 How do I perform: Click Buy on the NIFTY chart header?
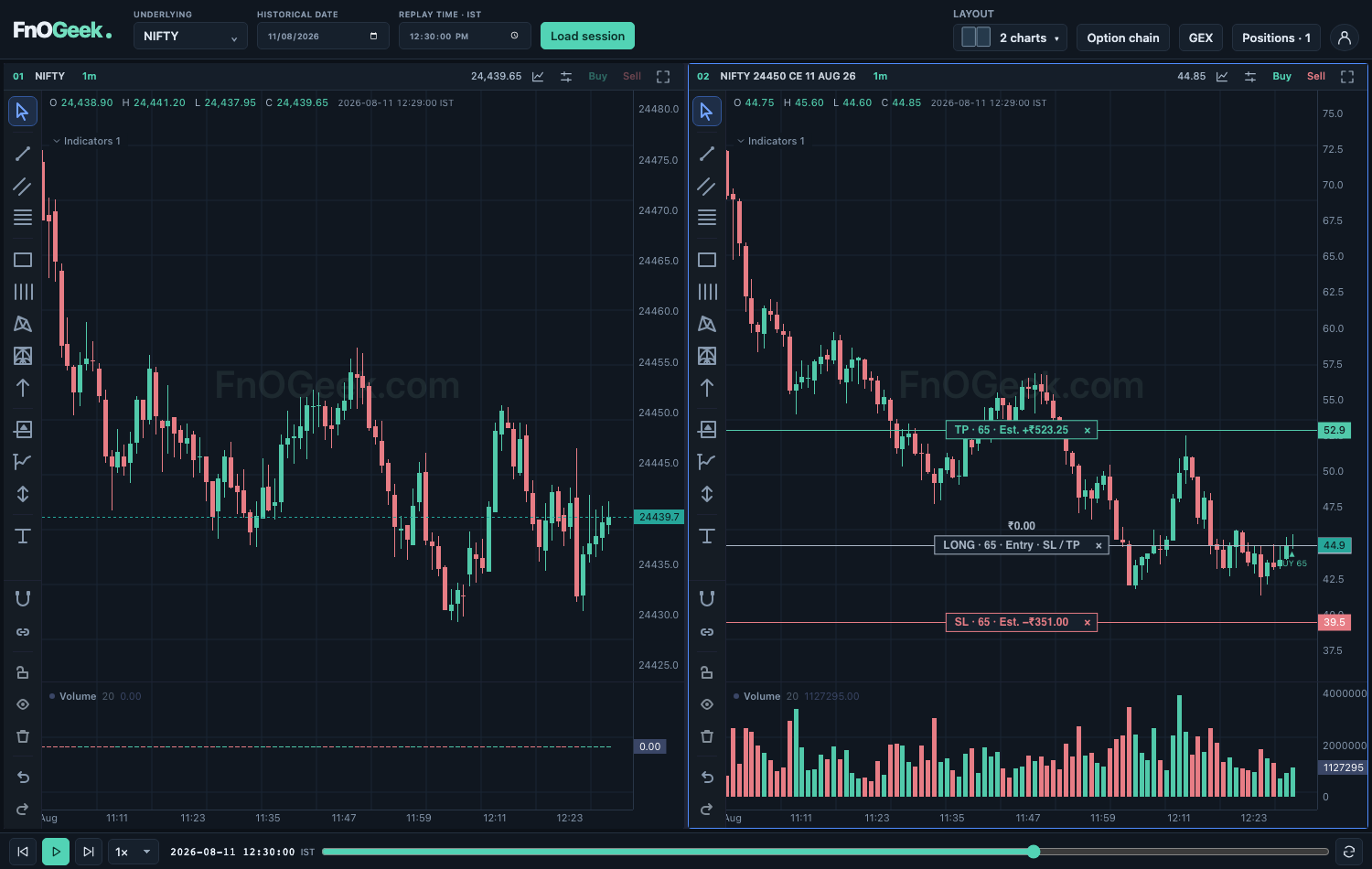pos(598,77)
